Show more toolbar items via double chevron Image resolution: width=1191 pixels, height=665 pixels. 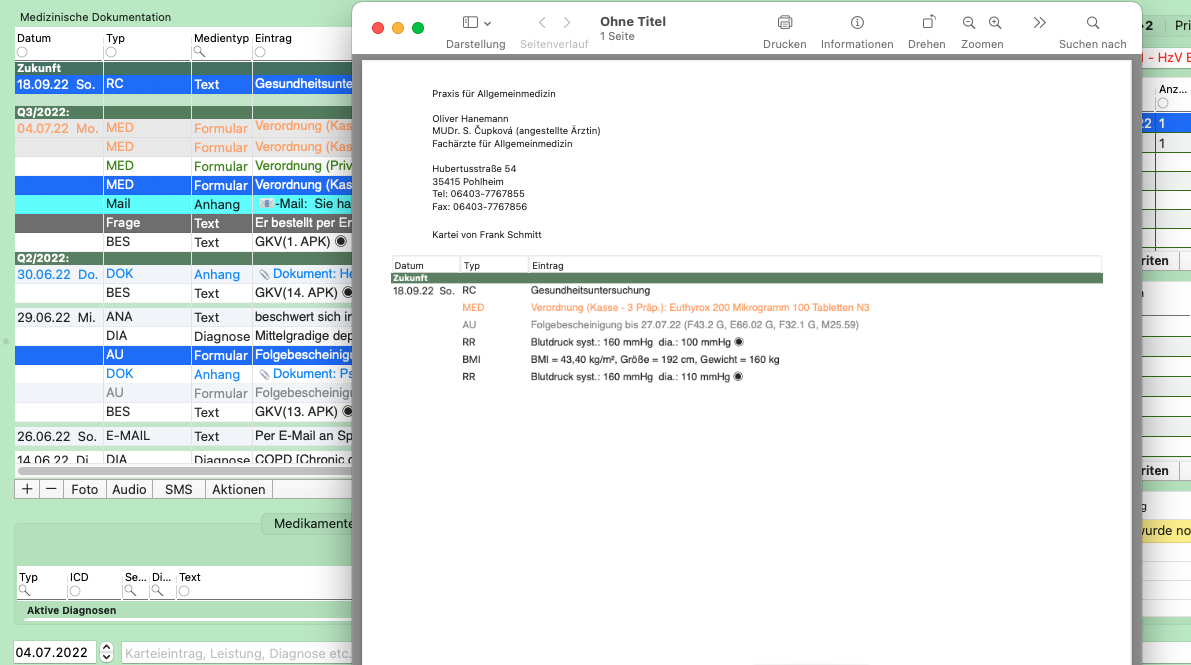1039,23
